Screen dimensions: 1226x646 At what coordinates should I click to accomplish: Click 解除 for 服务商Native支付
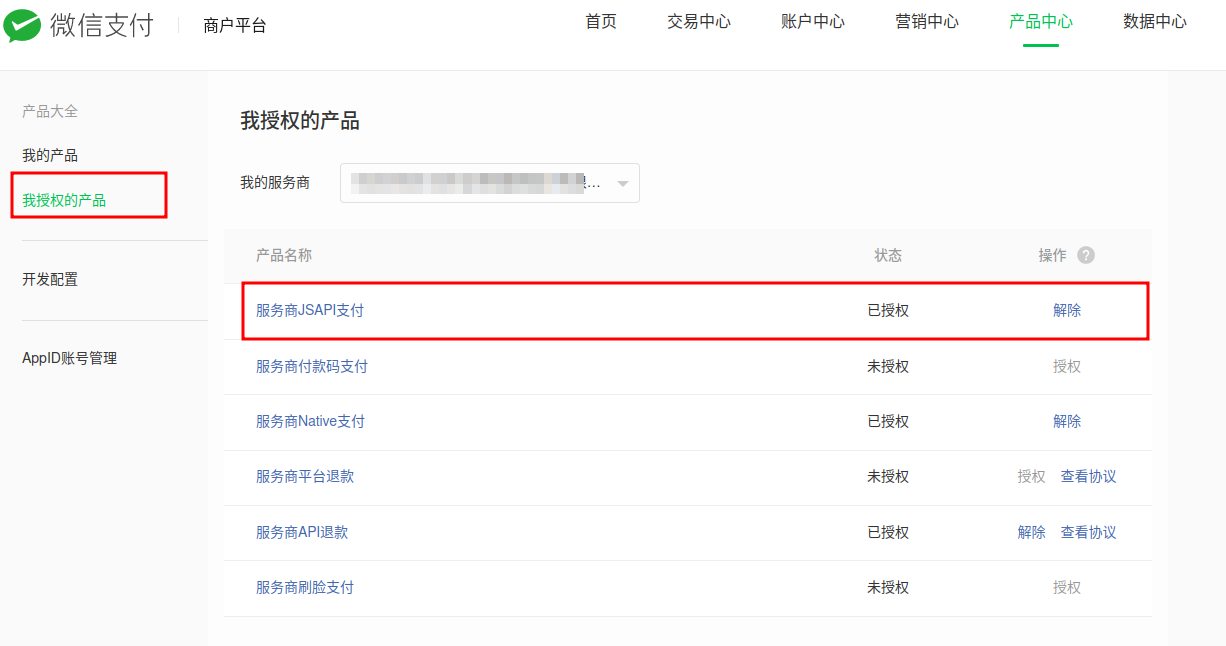pos(1067,421)
